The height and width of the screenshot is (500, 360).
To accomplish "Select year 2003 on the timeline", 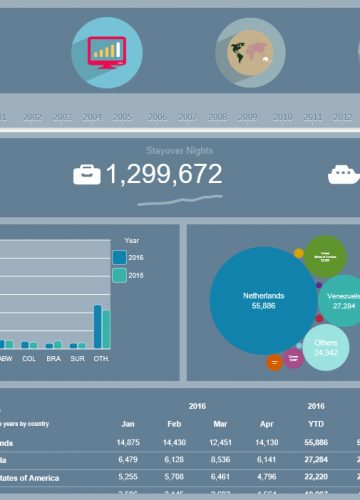I will click(62, 117).
